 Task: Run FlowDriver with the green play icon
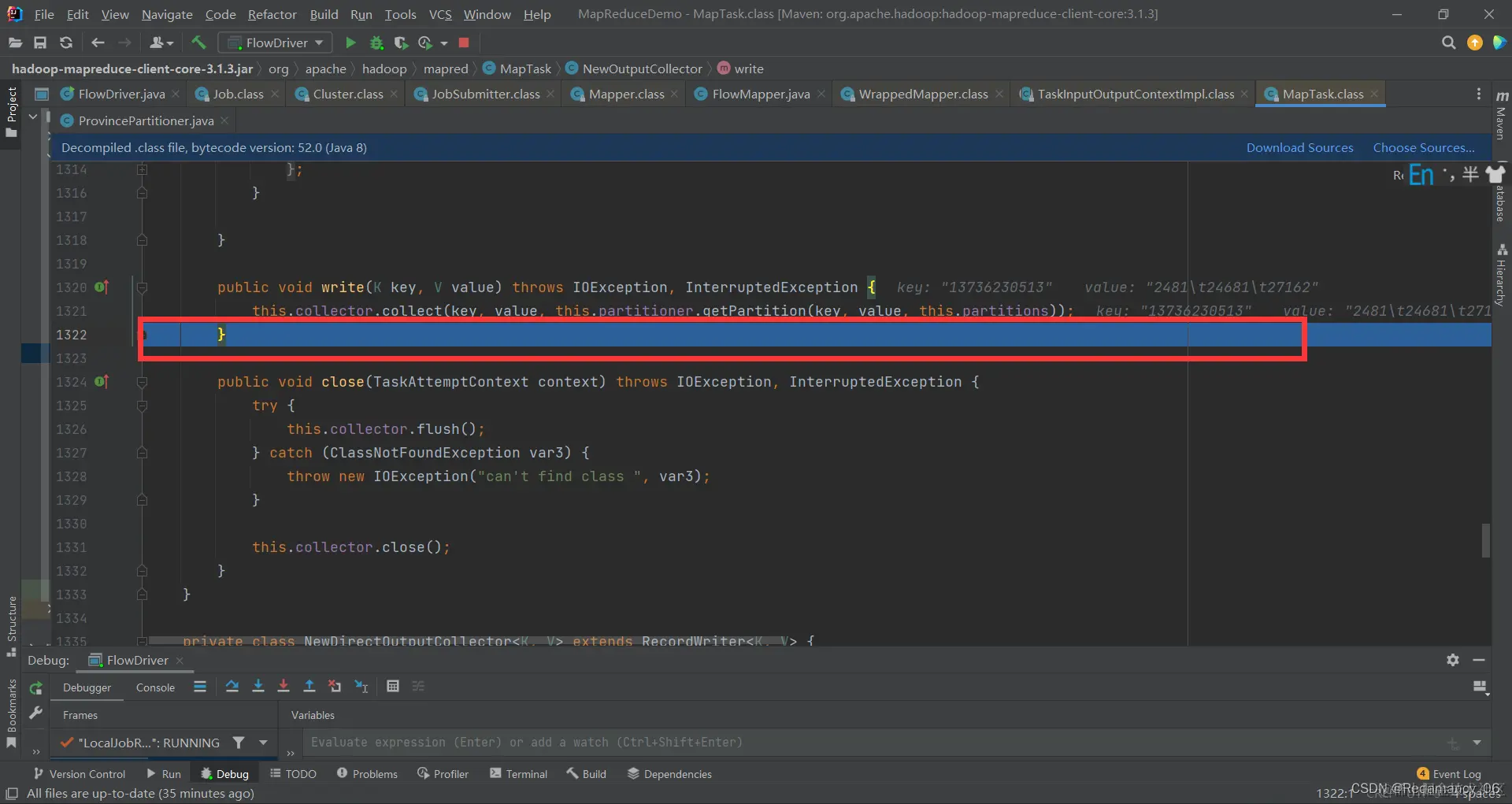[350, 43]
